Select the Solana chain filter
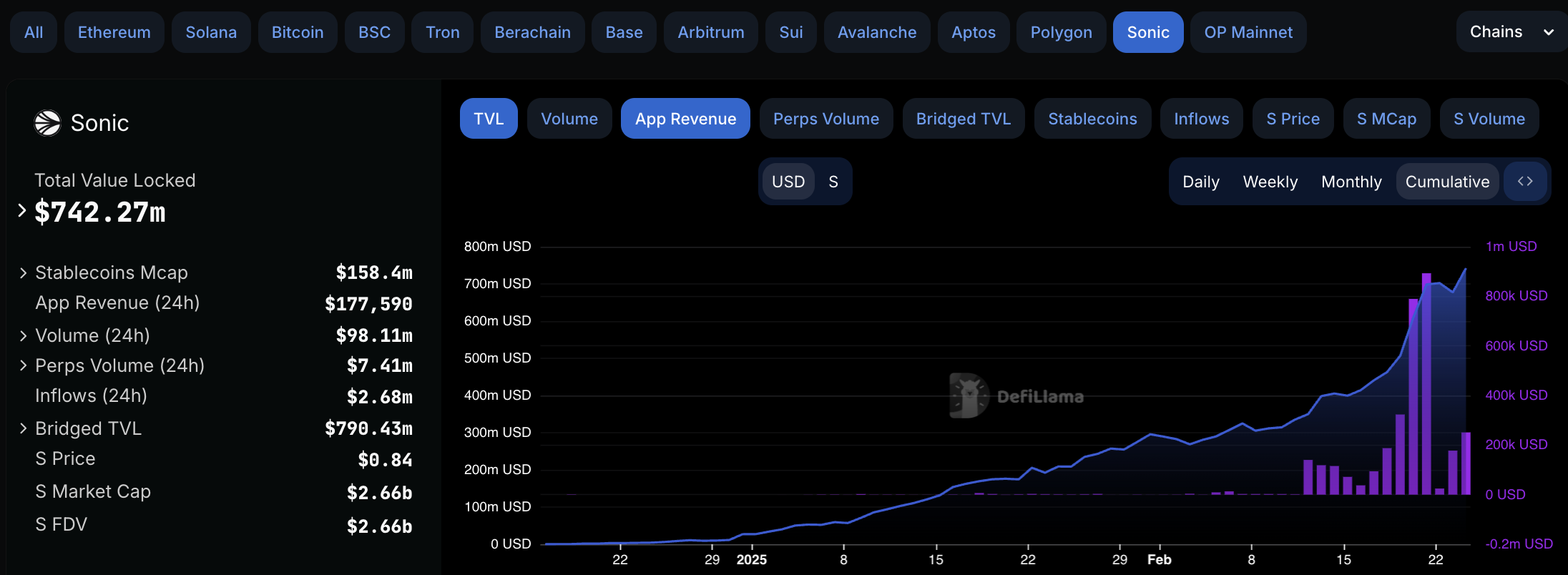 [x=211, y=32]
